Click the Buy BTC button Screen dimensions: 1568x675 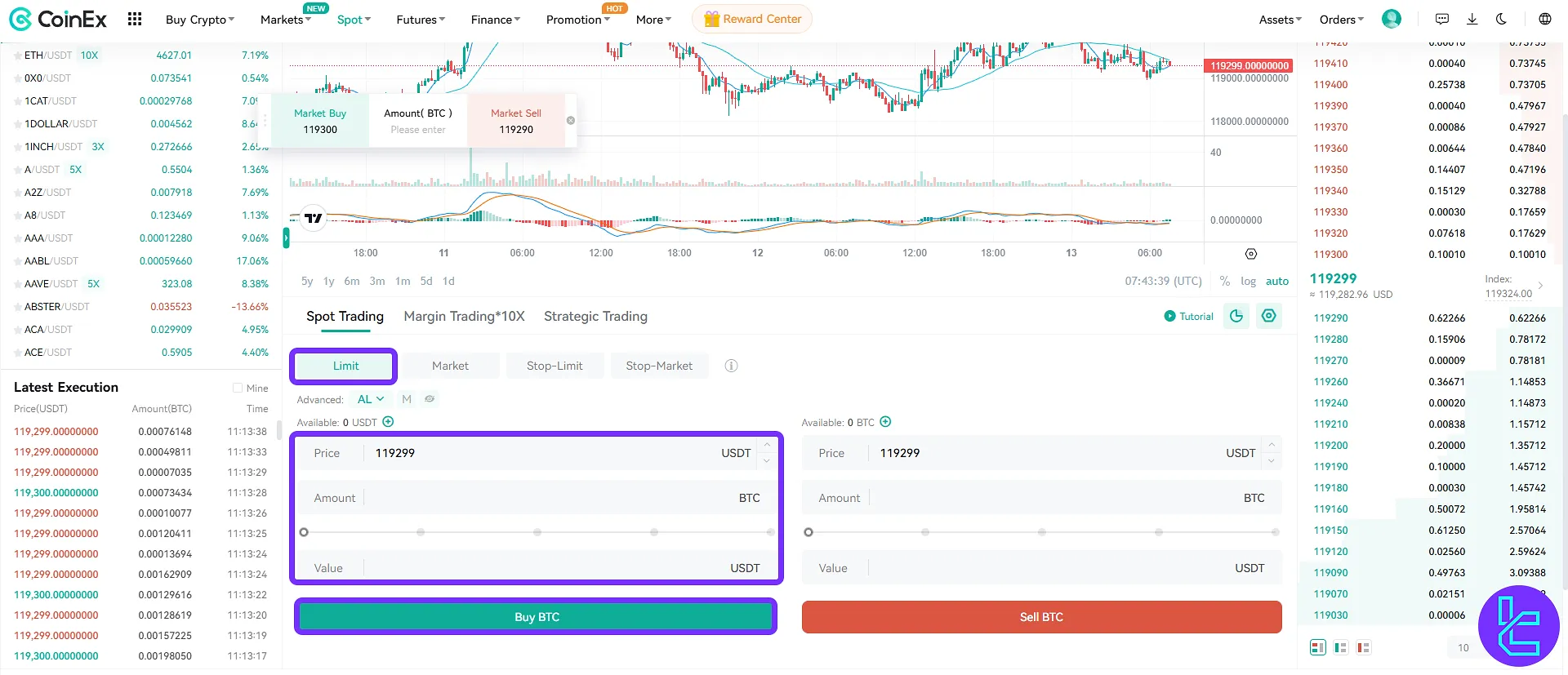536,616
